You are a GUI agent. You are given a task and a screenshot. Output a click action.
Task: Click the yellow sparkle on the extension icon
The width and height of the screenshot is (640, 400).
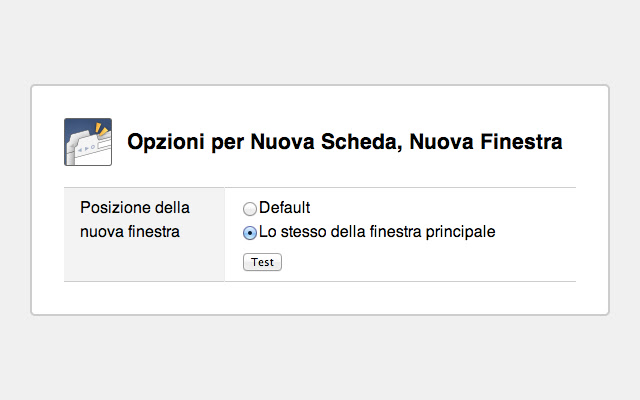click(x=102, y=130)
